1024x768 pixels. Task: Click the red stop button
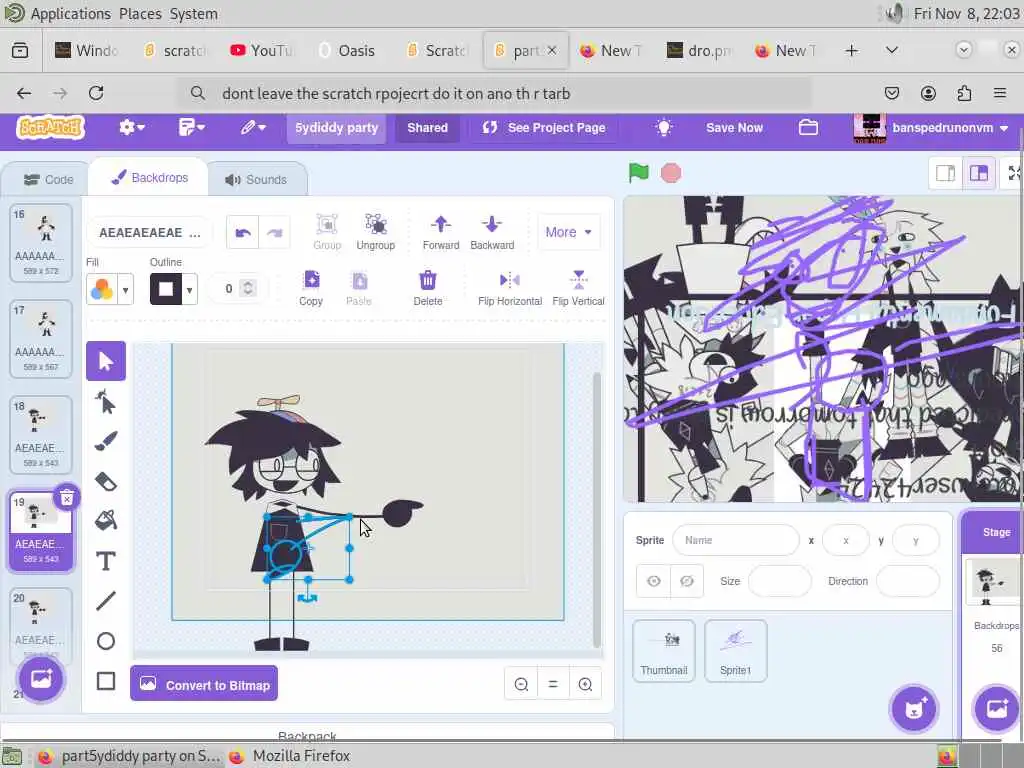[671, 173]
